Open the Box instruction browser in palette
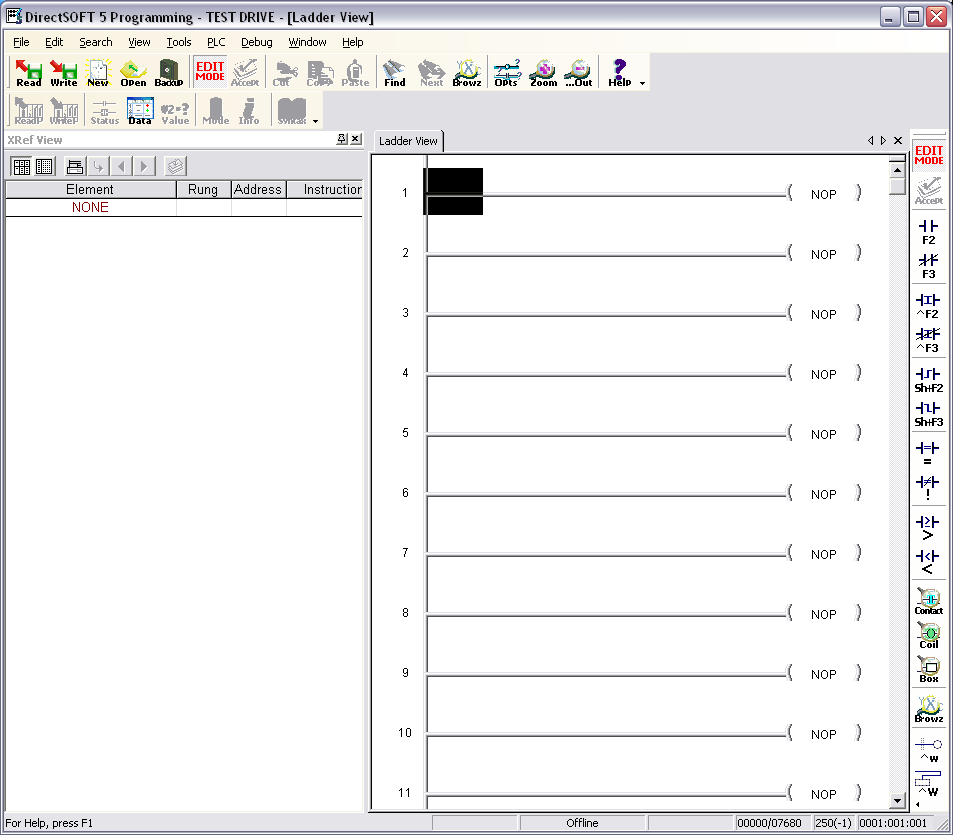953x835 pixels. tap(928, 670)
